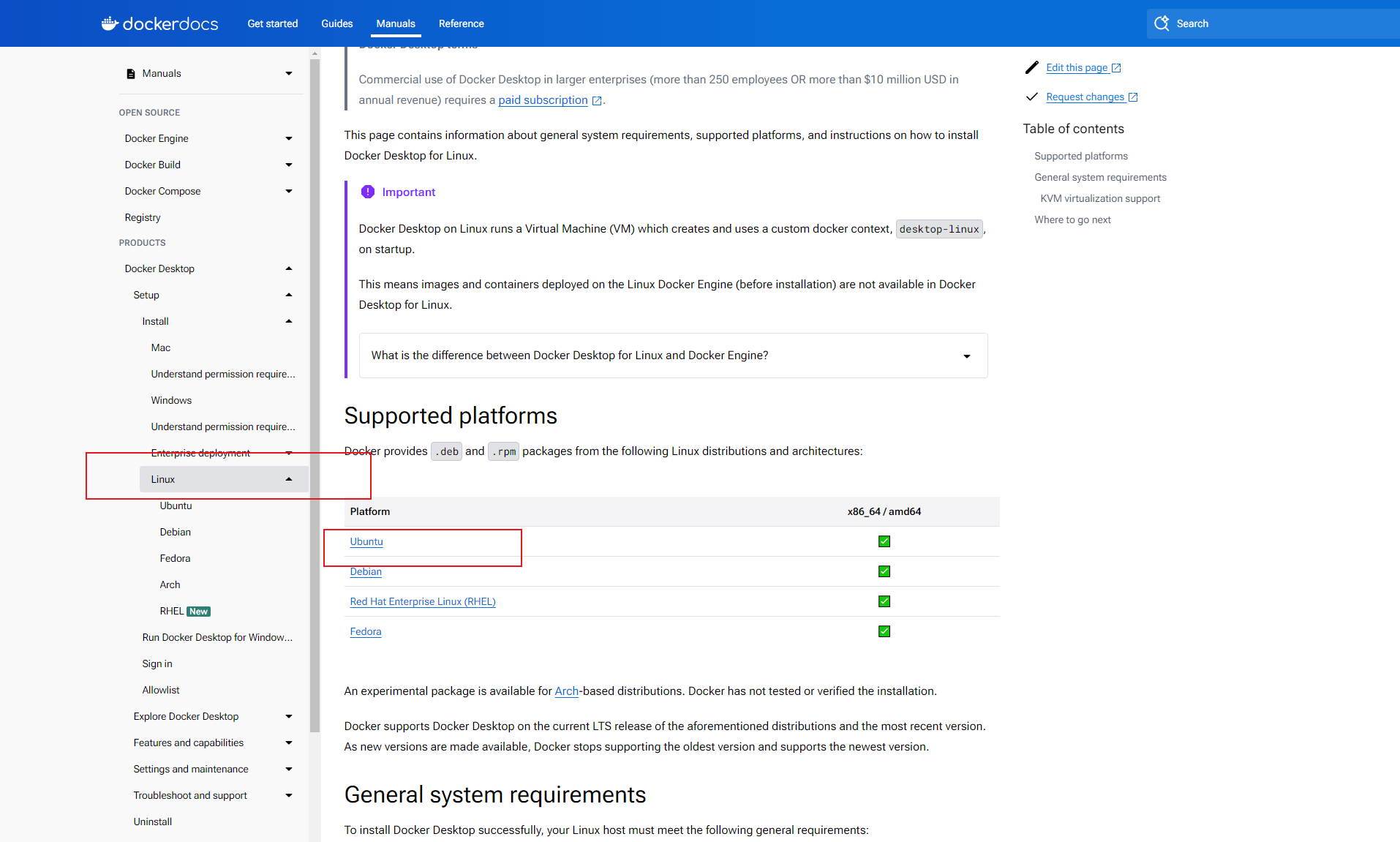This screenshot has width=1400, height=842.
Task: Collapse the Linux section arrow
Action: coord(289,479)
